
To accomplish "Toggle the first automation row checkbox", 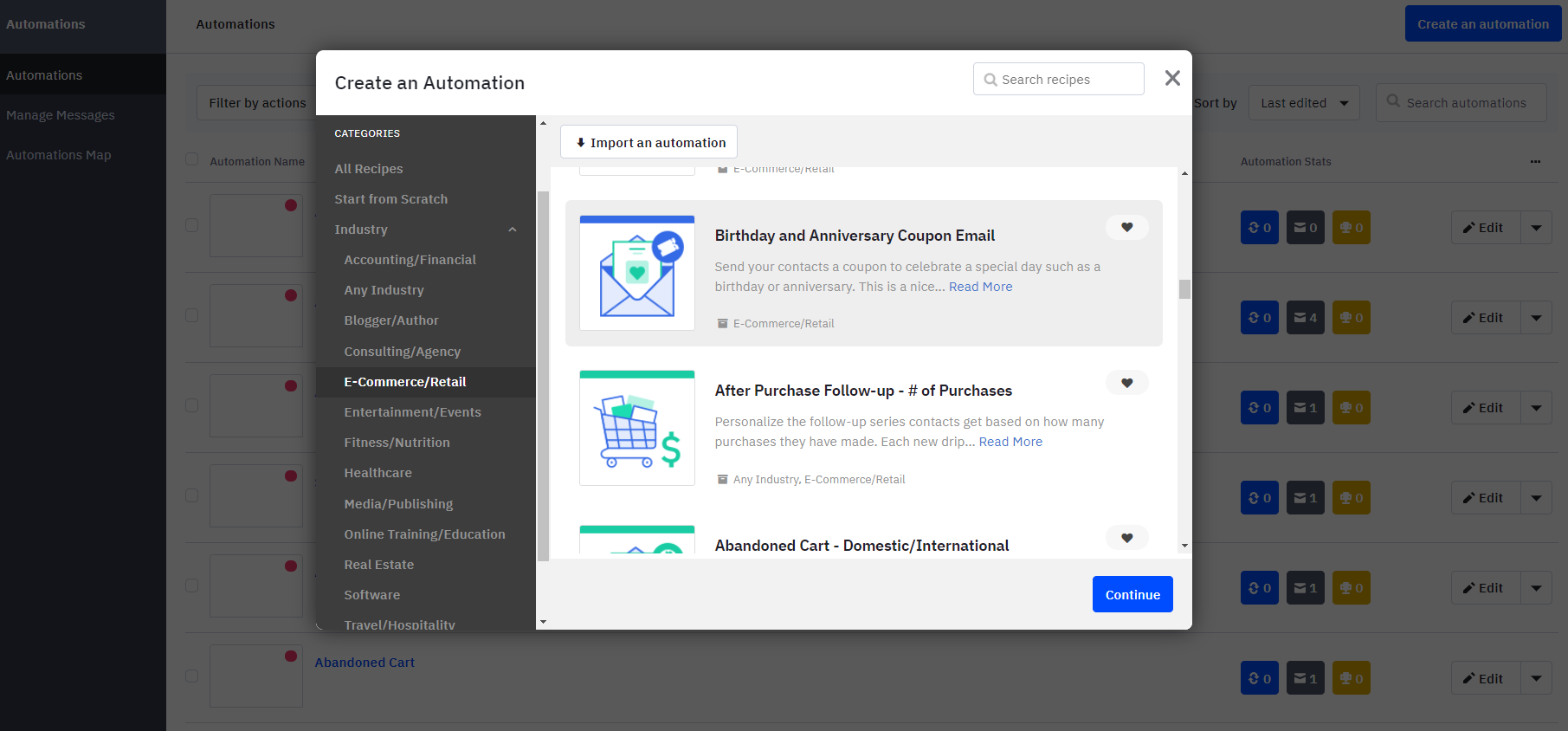I will tap(191, 225).
